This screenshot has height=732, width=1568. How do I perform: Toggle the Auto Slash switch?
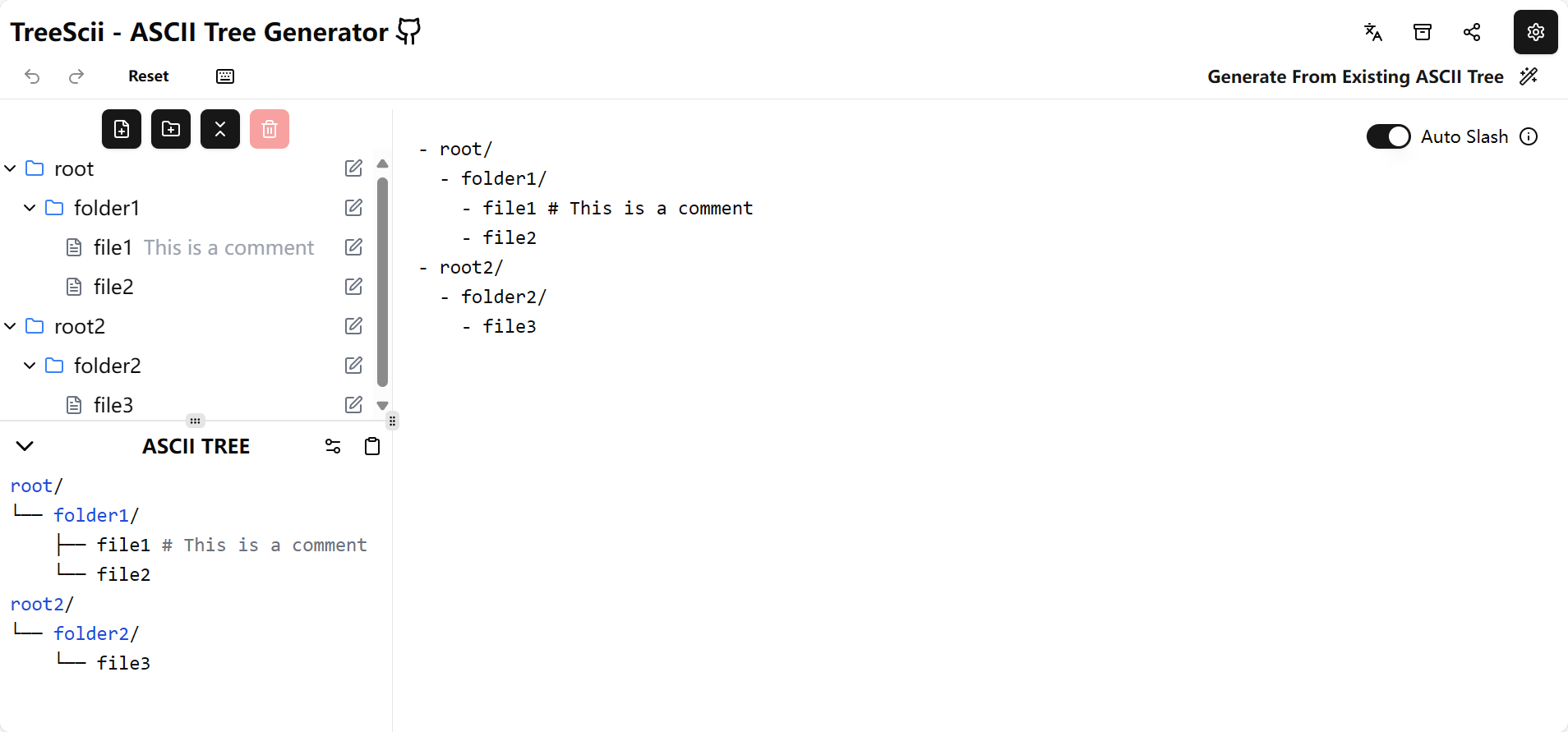click(1388, 136)
